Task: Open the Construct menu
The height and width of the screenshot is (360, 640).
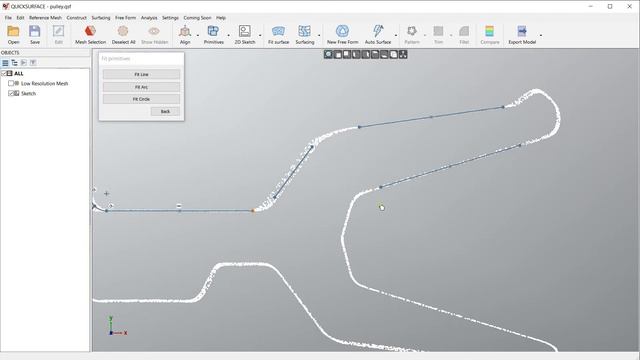Action: tap(76, 18)
